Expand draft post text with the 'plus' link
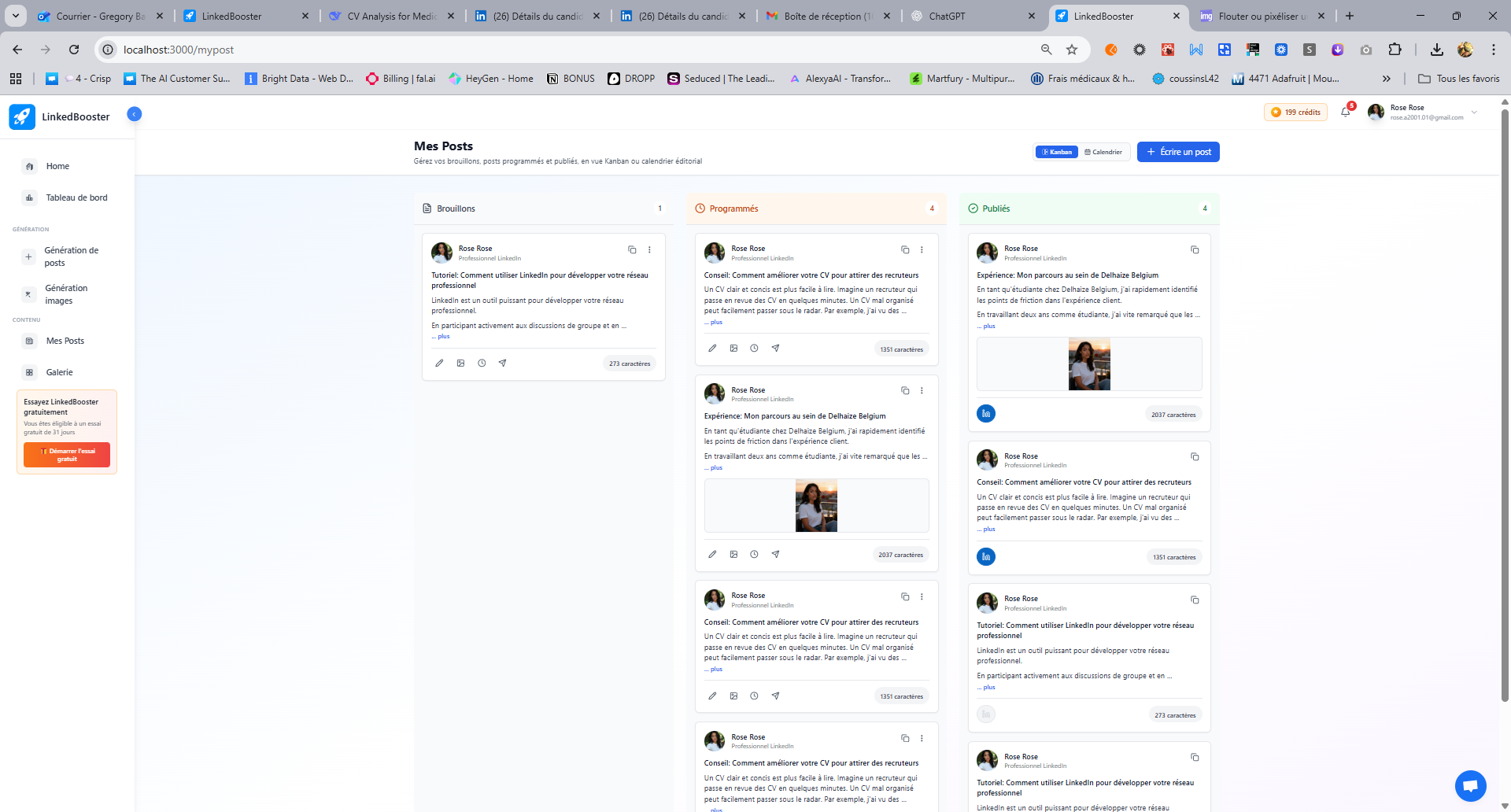This screenshot has height=812, width=1511. (x=443, y=337)
